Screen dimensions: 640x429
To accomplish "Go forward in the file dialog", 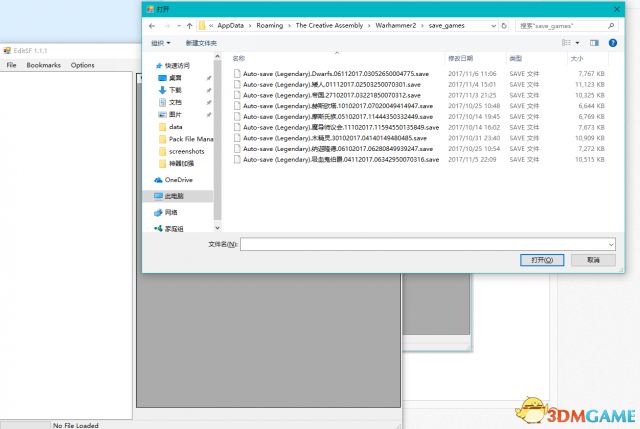I will [x=167, y=26].
